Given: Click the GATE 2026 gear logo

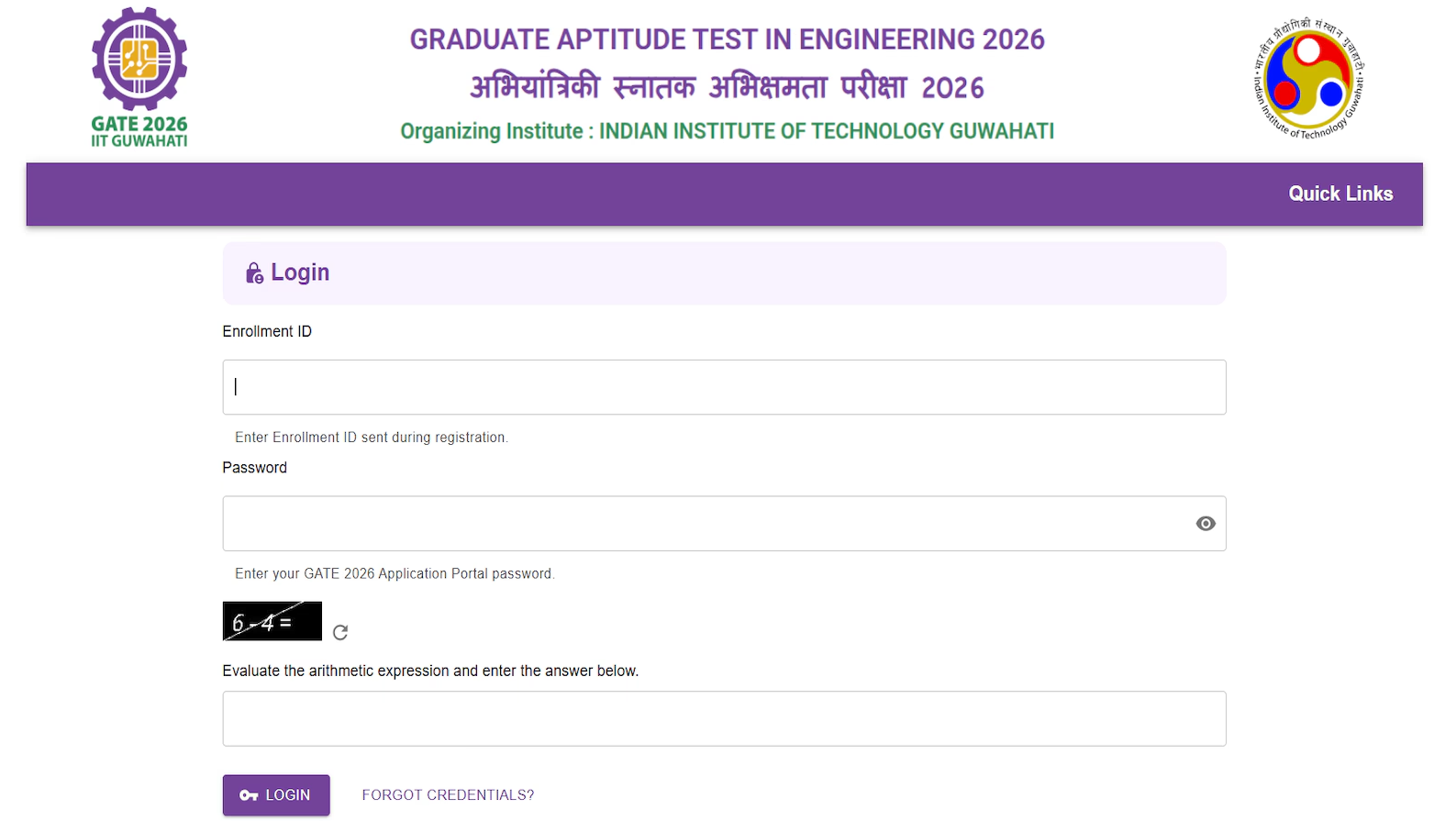Looking at the screenshot, I should tap(139, 61).
